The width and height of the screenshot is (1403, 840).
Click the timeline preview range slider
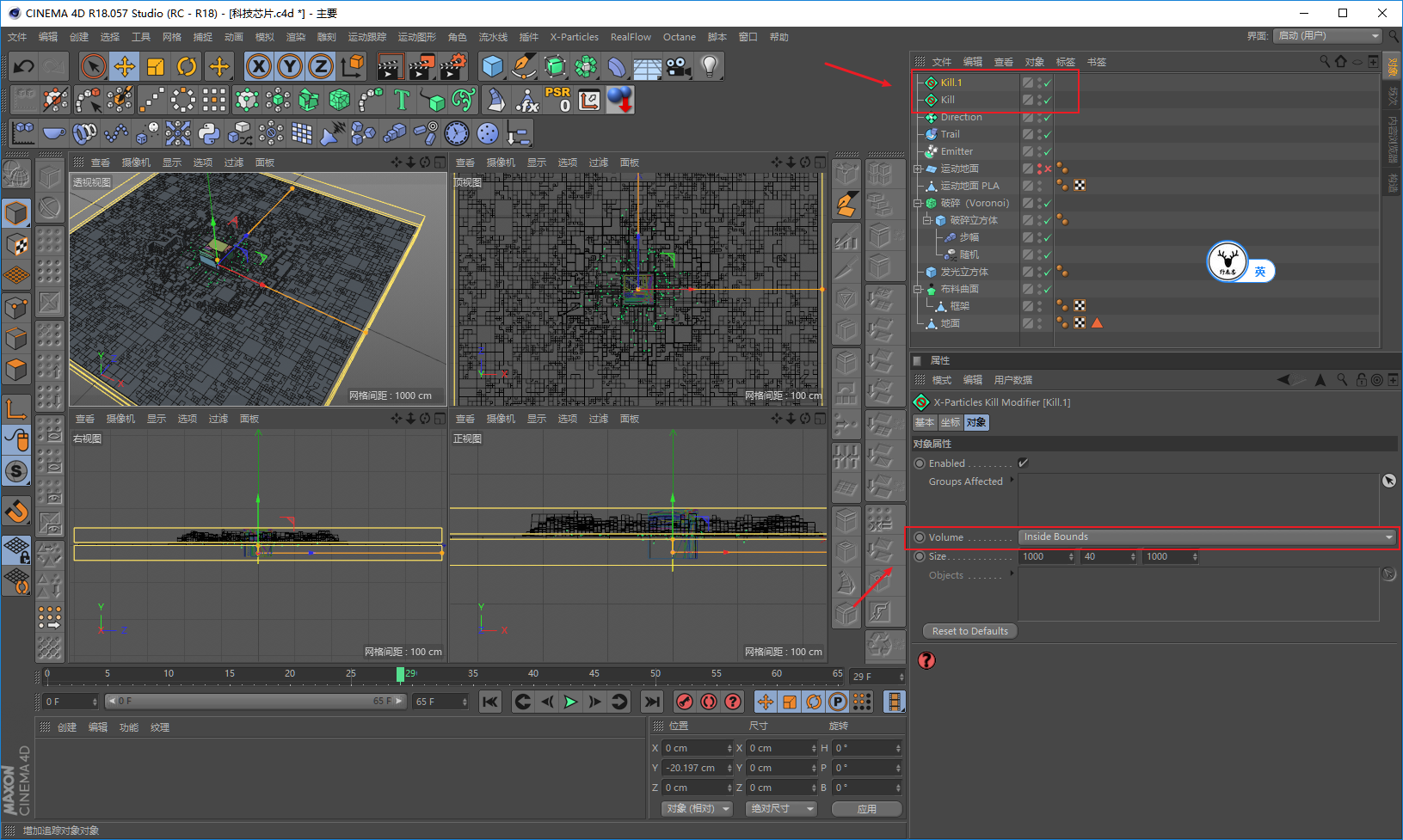pyautogui.click(x=255, y=702)
